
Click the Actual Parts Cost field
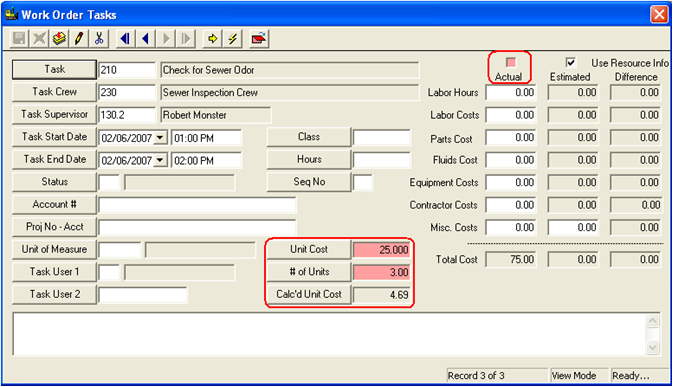[511, 138]
